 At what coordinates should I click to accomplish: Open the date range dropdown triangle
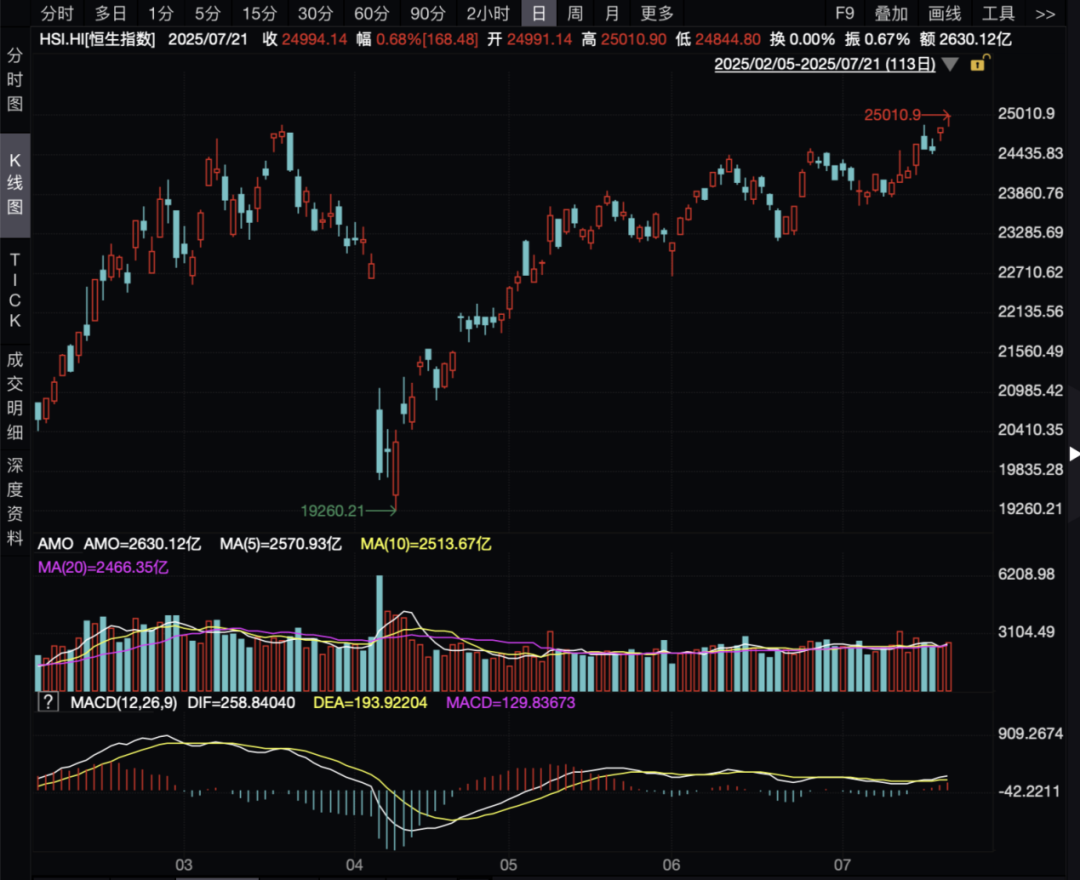950,64
